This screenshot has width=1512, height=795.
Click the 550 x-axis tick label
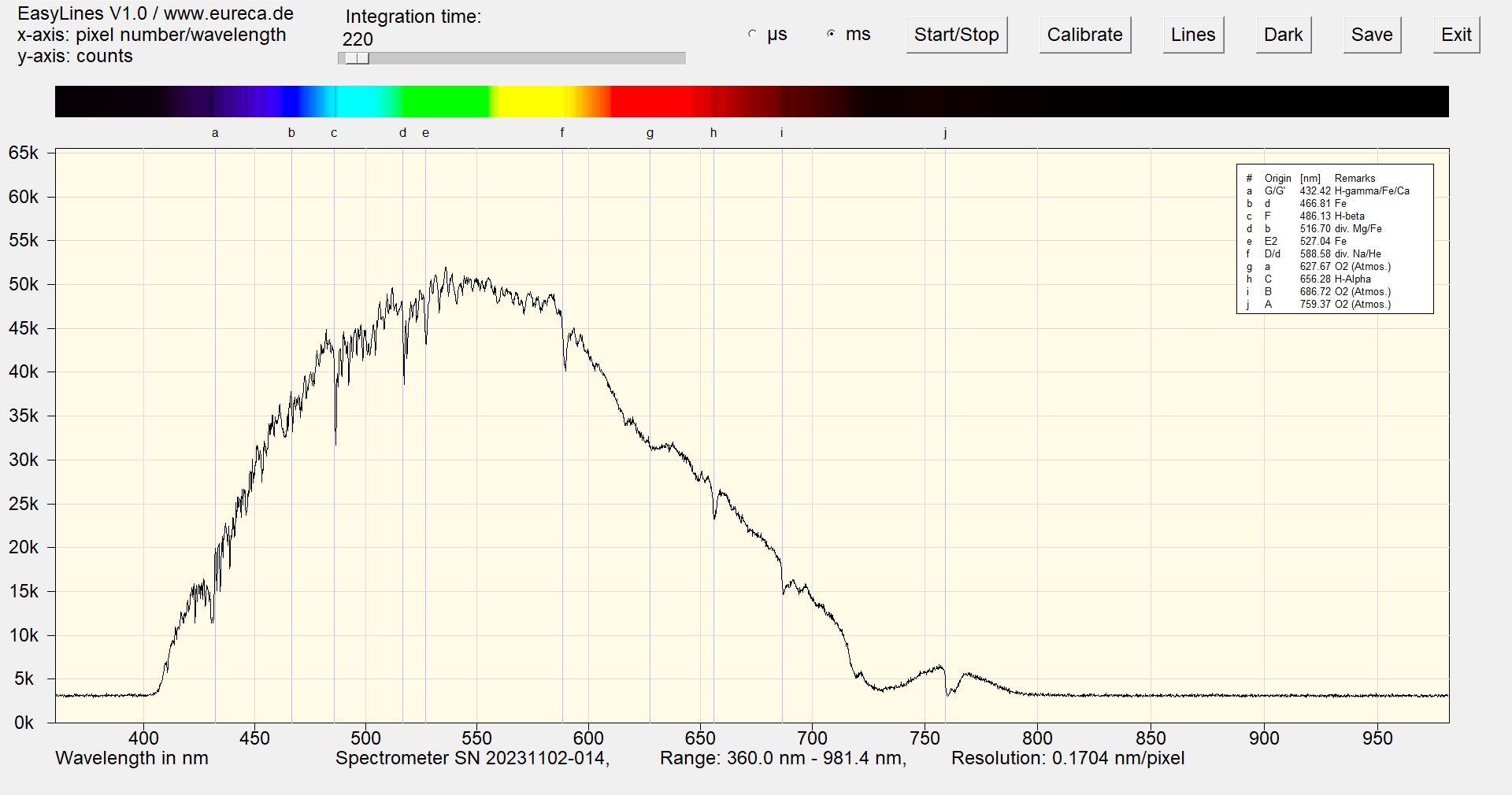click(x=476, y=738)
